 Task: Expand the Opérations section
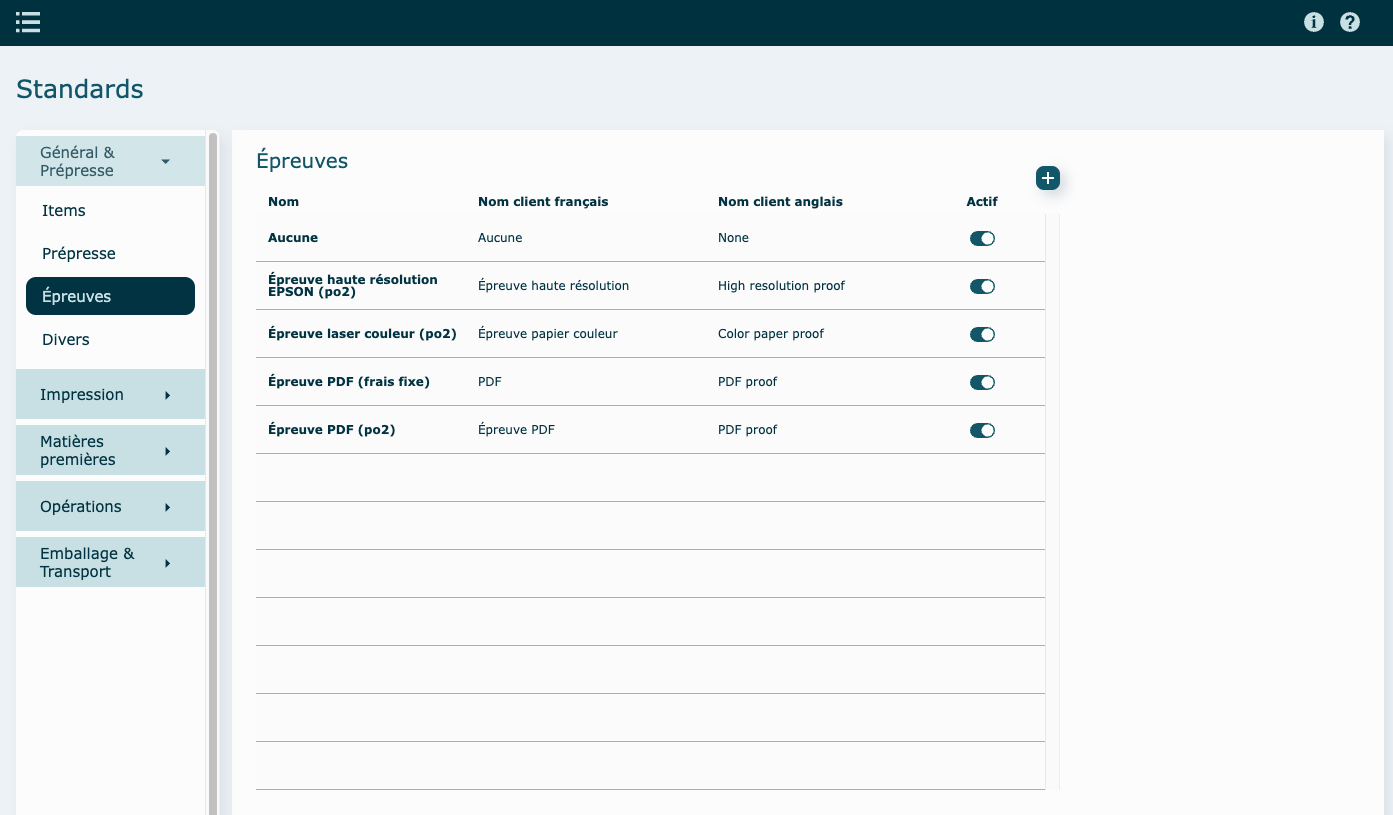coord(110,507)
